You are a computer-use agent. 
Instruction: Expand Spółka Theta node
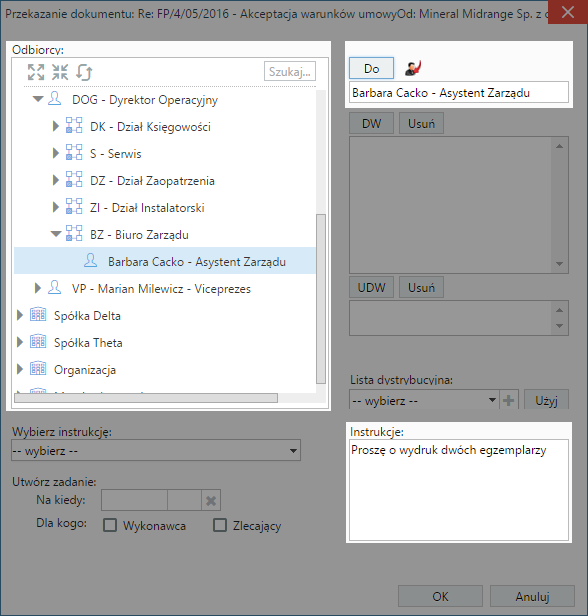click(20, 343)
